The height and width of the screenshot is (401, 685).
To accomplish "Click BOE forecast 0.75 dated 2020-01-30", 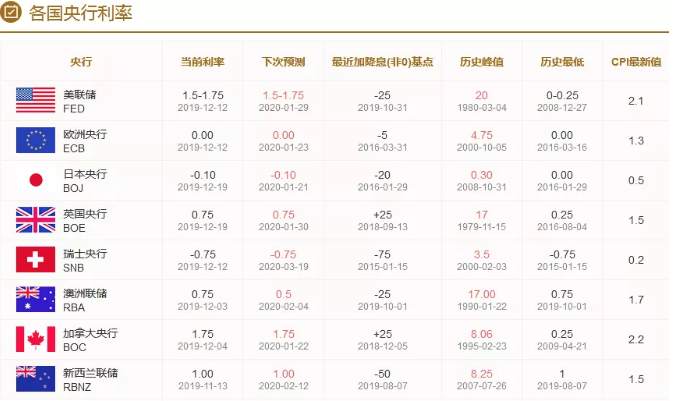I will pos(283,220).
